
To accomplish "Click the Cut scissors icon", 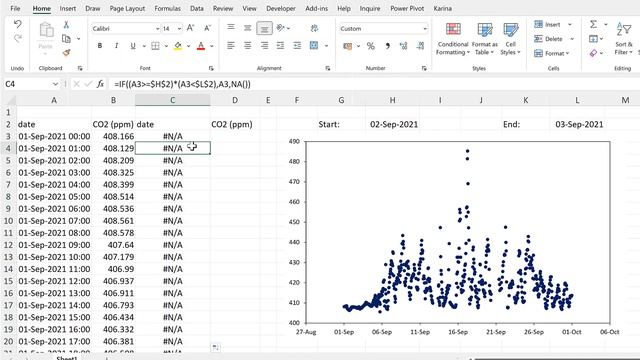I will [x=66, y=25].
